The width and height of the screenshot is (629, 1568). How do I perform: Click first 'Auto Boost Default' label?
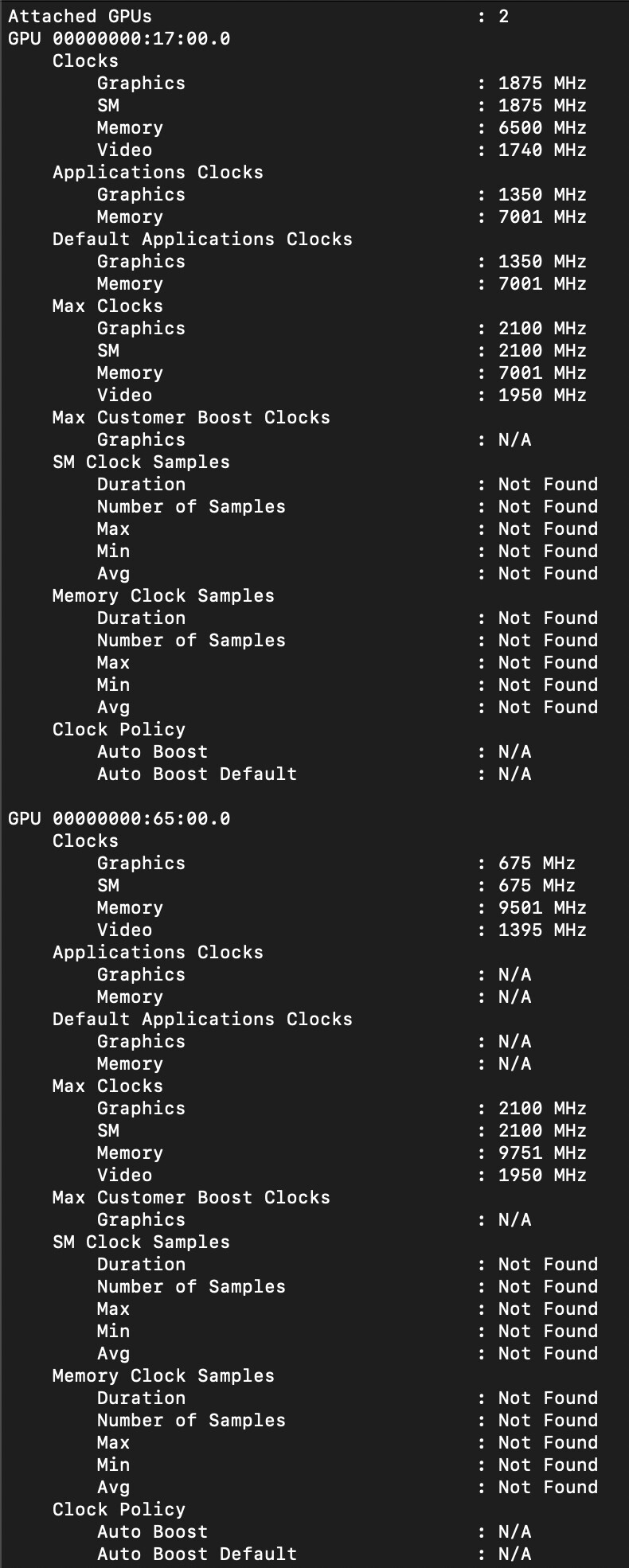click(197, 774)
